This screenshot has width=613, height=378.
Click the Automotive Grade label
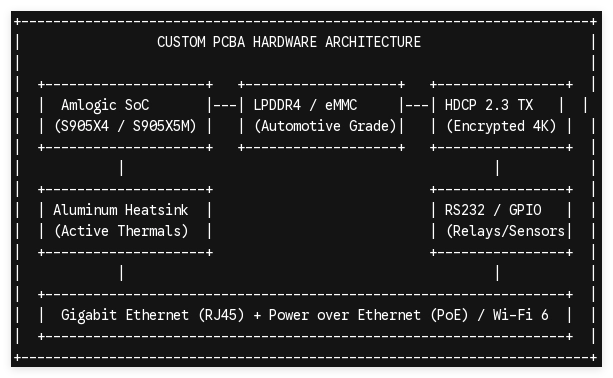[325, 126]
